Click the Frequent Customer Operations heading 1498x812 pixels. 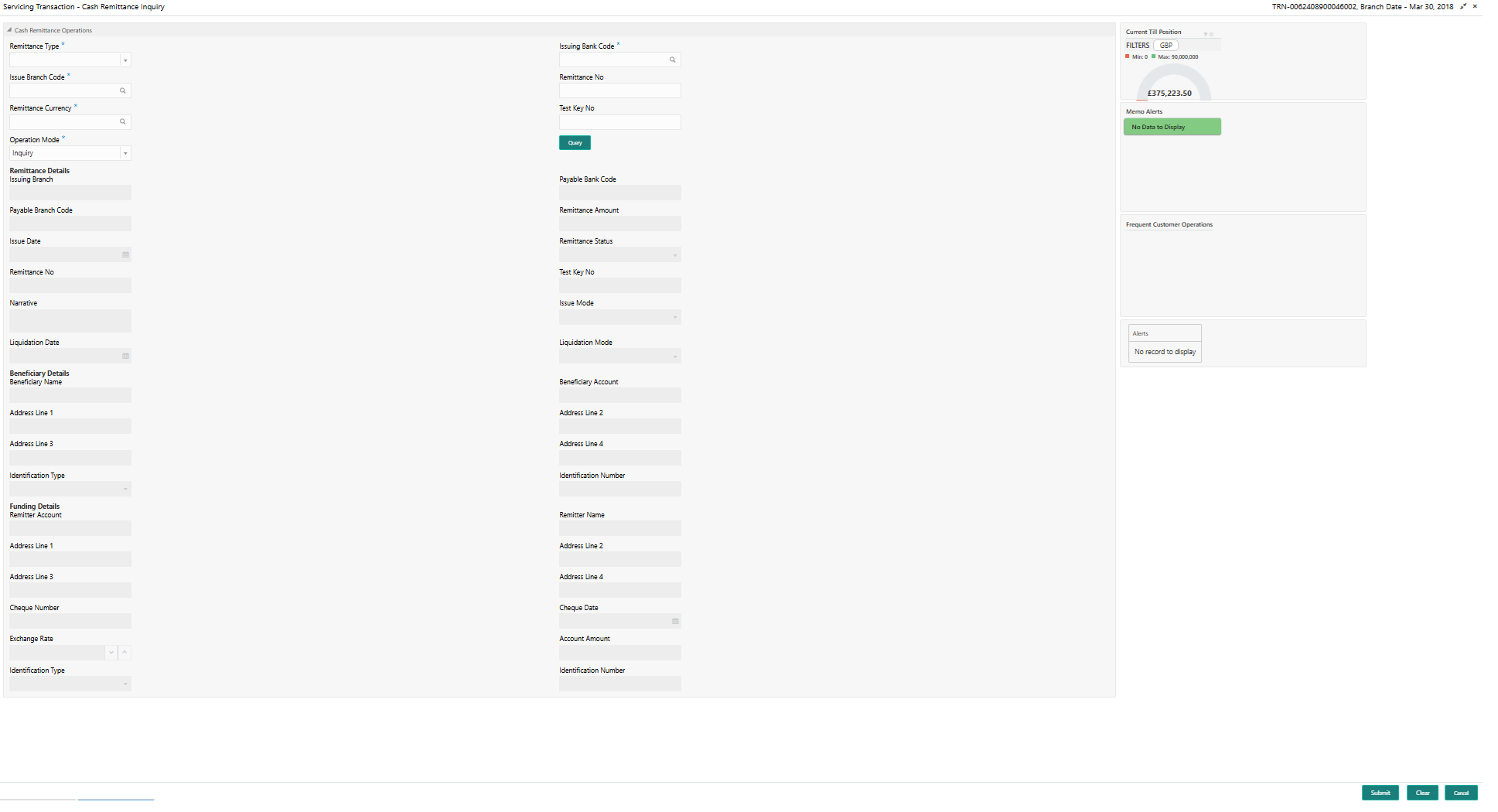[x=1169, y=225]
